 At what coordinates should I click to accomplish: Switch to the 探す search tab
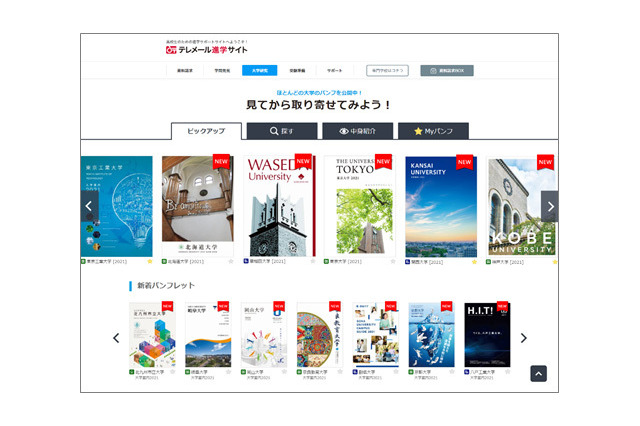coord(282,131)
